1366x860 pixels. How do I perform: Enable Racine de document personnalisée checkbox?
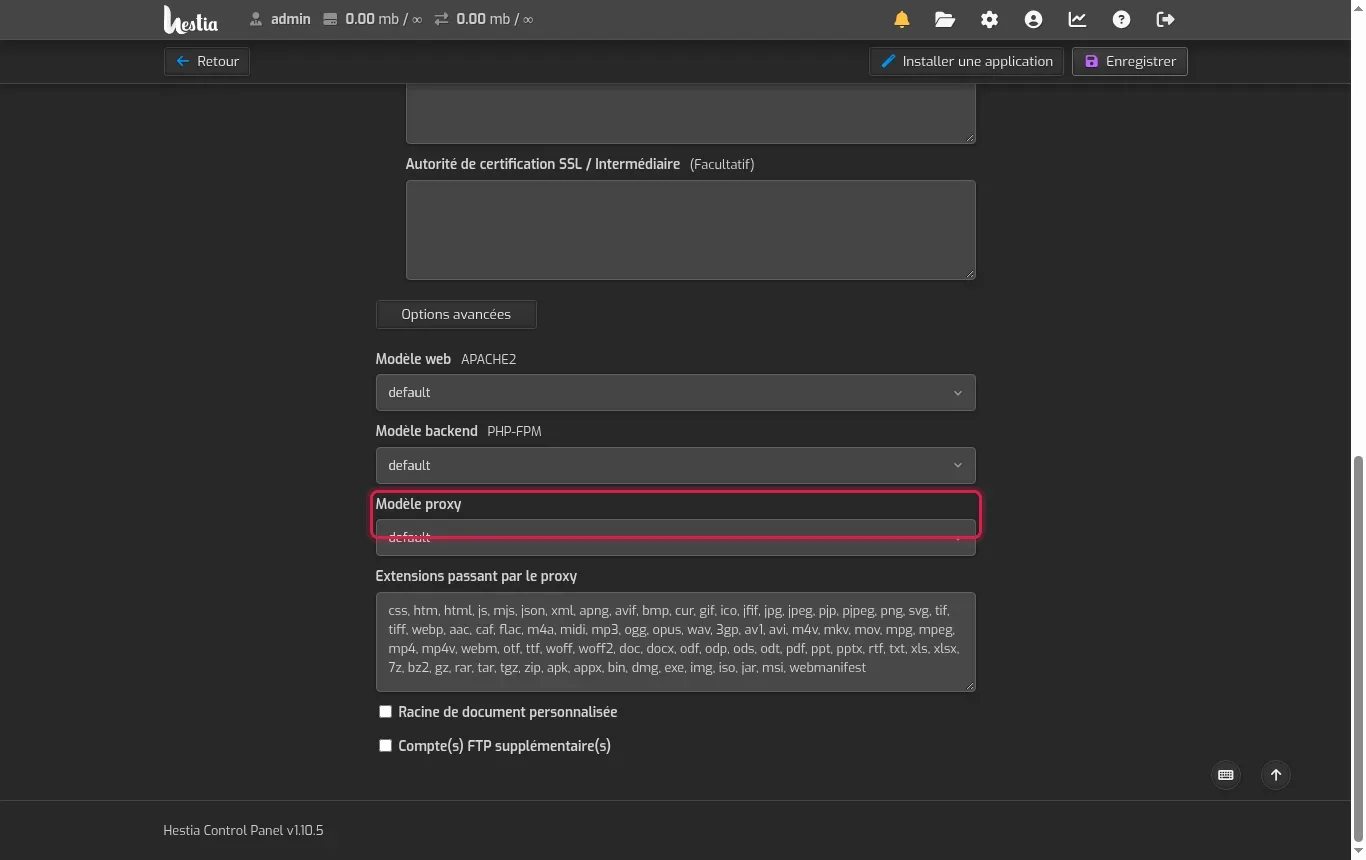(385, 712)
